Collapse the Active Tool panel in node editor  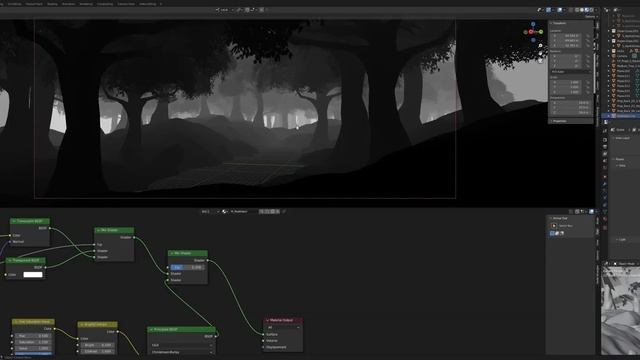tap(550, 218)
